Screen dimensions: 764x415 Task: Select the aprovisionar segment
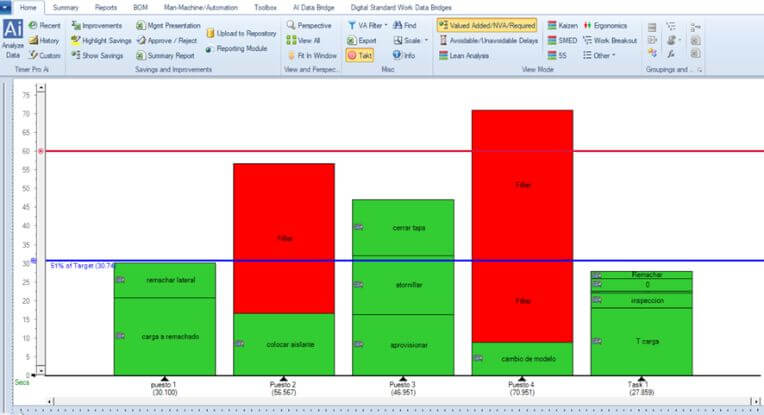(x=403, y=345)
